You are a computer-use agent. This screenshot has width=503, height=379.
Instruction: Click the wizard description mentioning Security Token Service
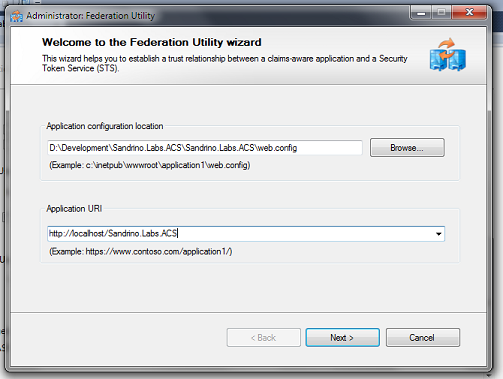[x=225, y=63]
